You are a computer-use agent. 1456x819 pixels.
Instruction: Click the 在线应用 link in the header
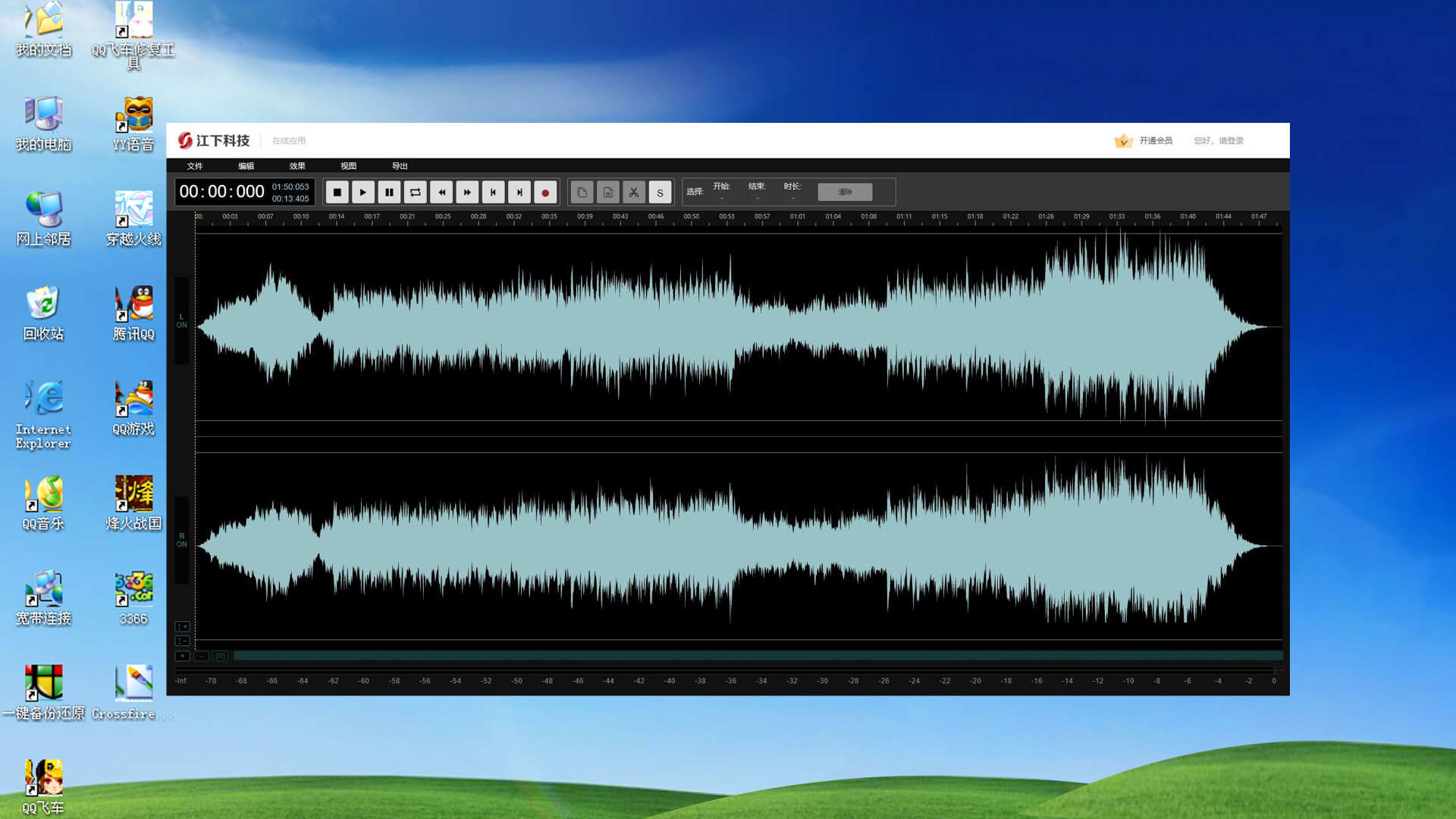coord(289,141)
